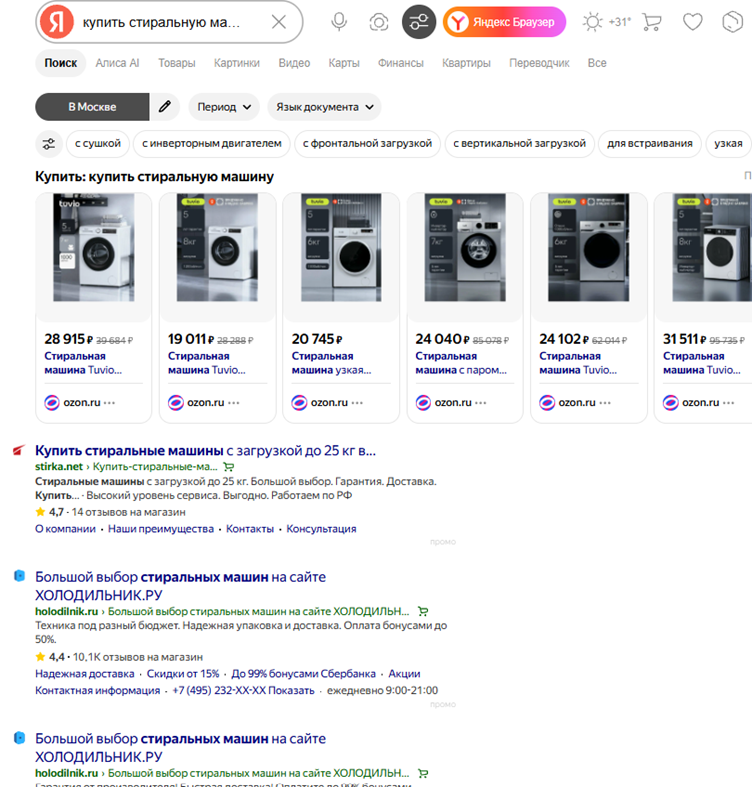This screenshot has height=787, width=752.
Task: Click ozon.ru icon on 24 102 ₽ card
Action: click(x=547, y=403)
